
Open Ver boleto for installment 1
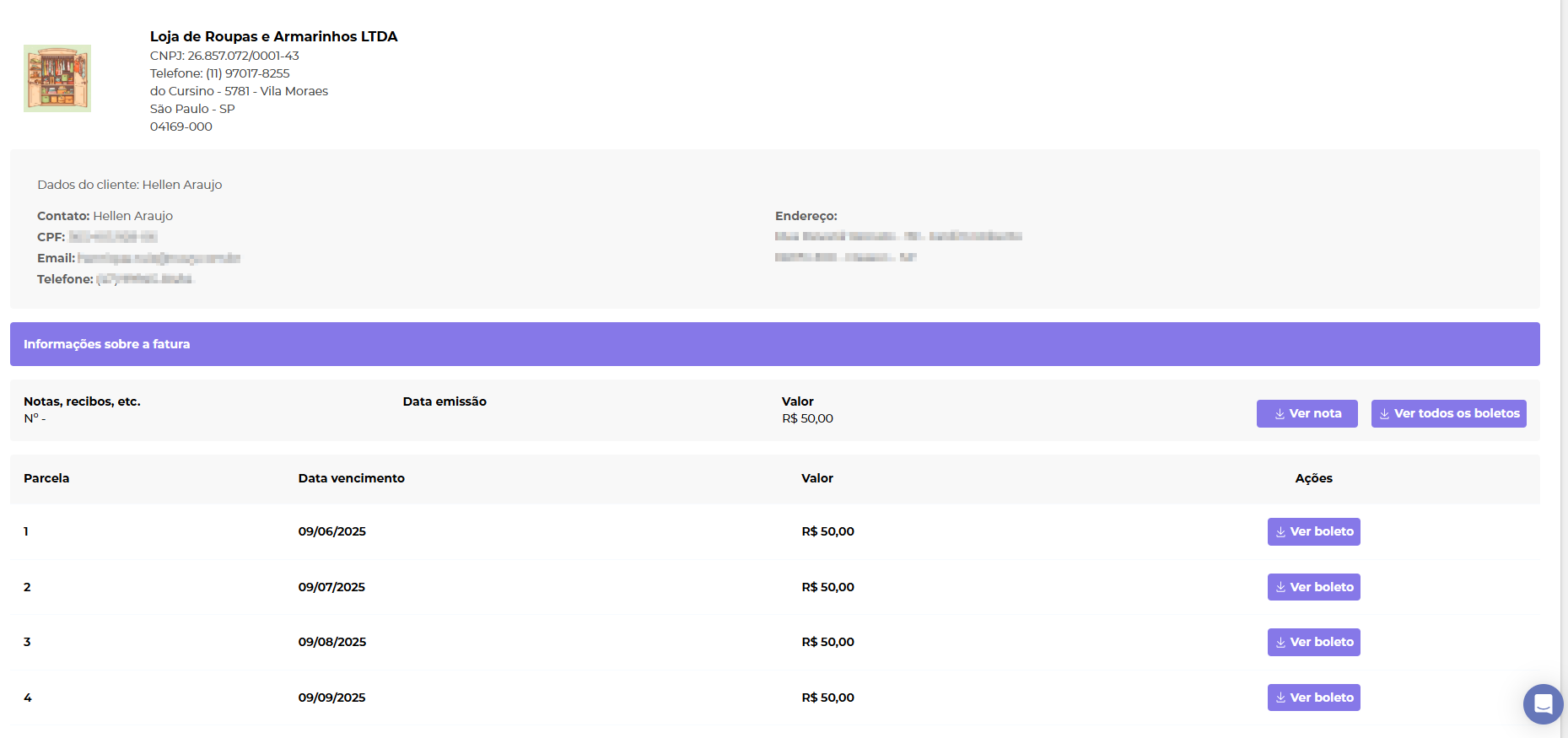pyautogui.click(x=1313, y=531)
